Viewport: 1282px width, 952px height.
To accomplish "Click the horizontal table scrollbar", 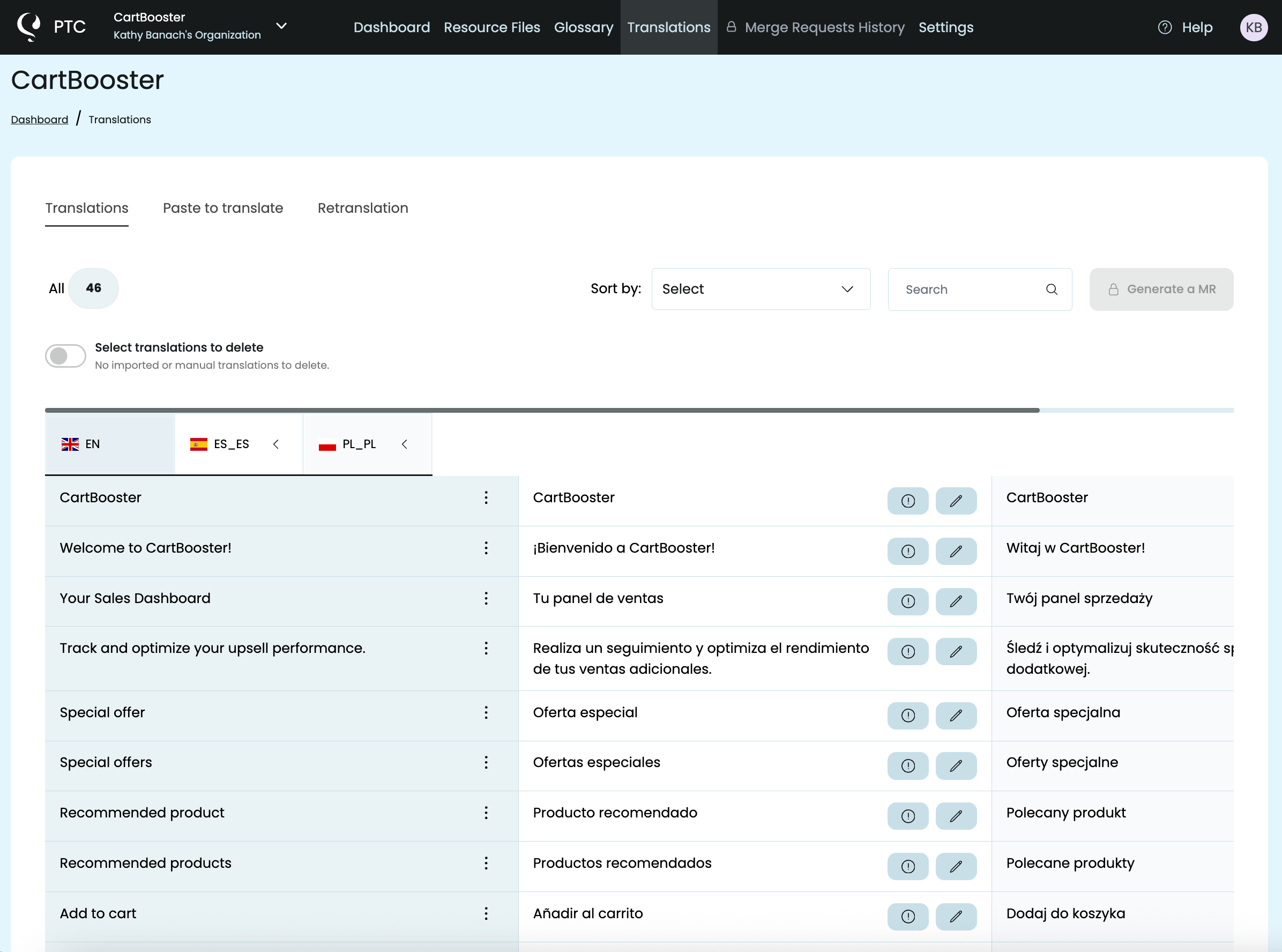I will coord(542,410).
